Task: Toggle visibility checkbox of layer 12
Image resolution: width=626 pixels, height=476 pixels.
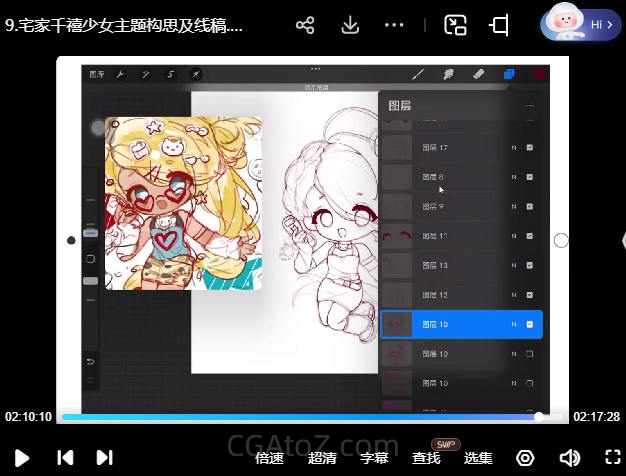Action: (529, 295)
